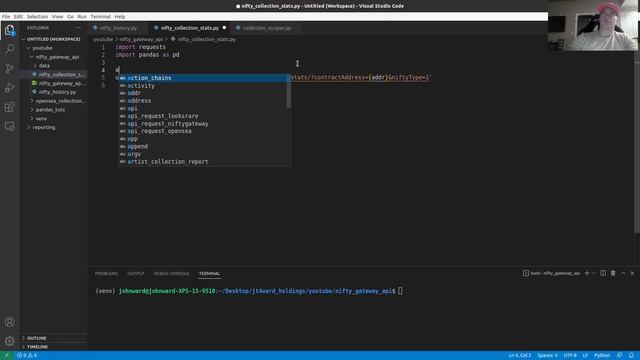Expand the Timeline section
This screenshot has width=640, height=360.
[54, 347]
